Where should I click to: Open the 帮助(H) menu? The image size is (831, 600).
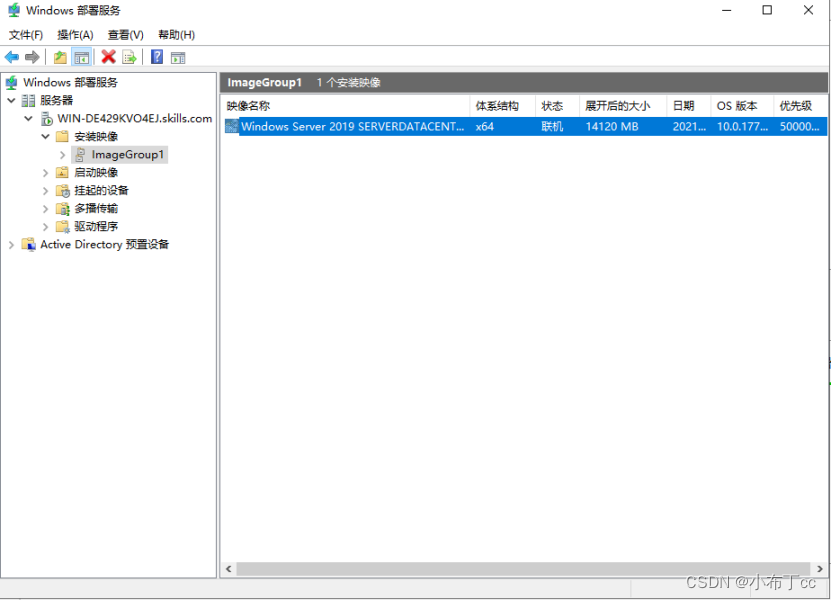click(176, 35)
